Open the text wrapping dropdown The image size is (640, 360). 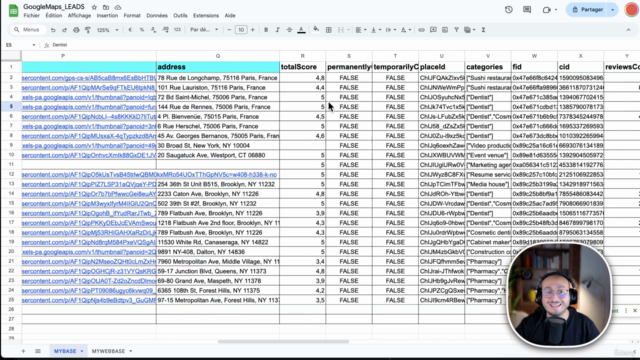coord(391,30)
